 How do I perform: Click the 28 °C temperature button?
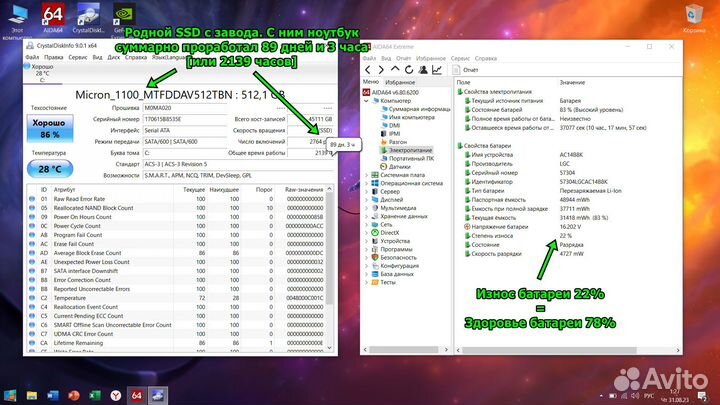click(x=50, y=169)
